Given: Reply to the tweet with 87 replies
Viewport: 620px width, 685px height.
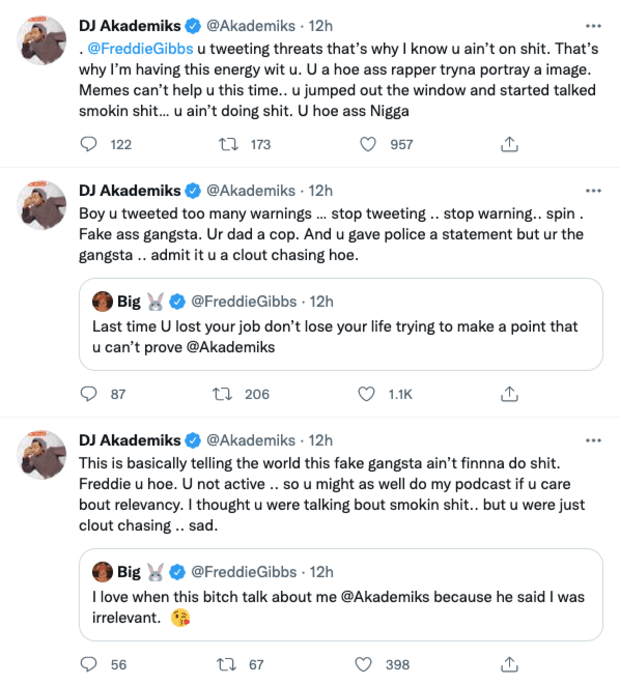Looking at the screenshot, I should pos(89,394).
